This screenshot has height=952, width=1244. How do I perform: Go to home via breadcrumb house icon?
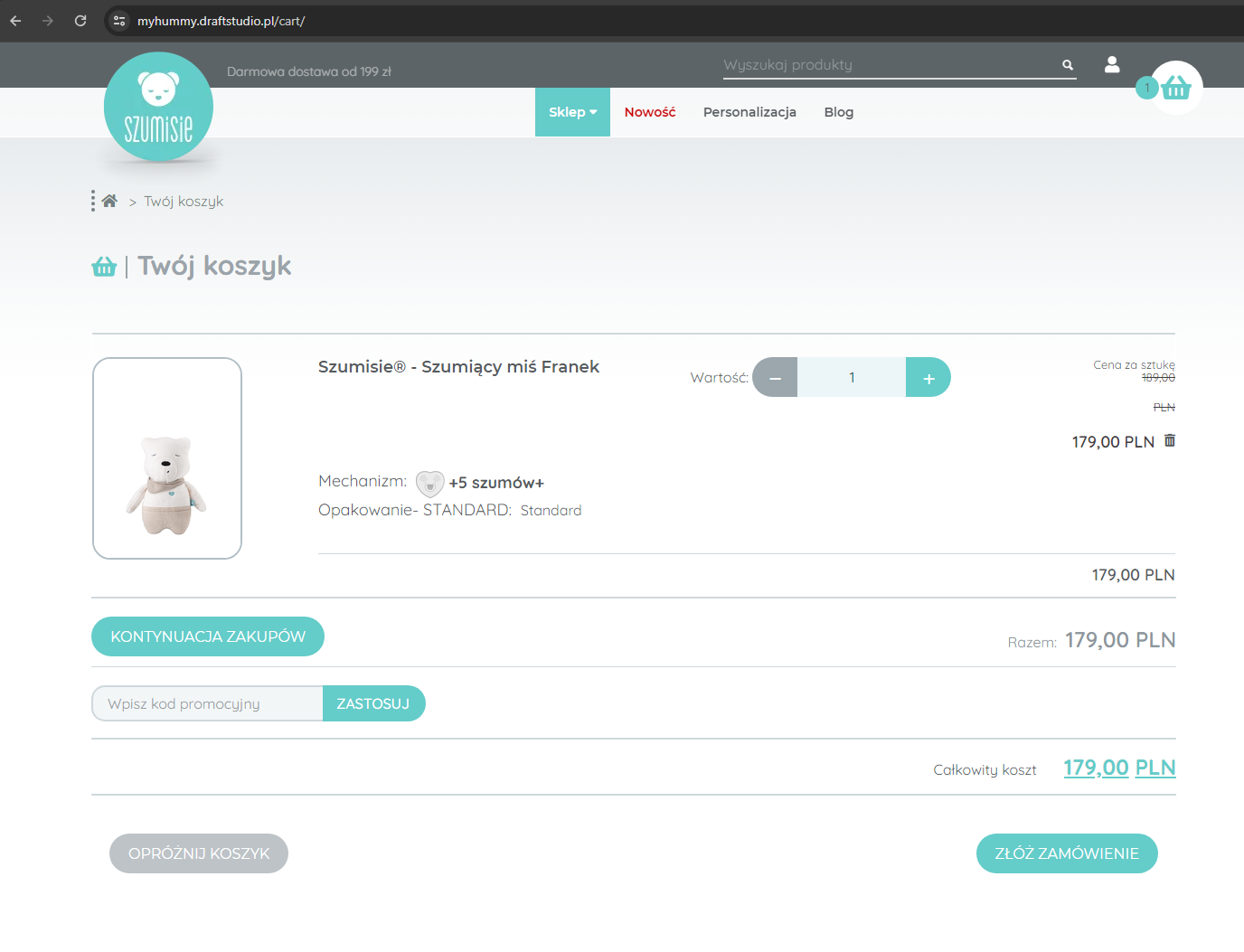109,201
